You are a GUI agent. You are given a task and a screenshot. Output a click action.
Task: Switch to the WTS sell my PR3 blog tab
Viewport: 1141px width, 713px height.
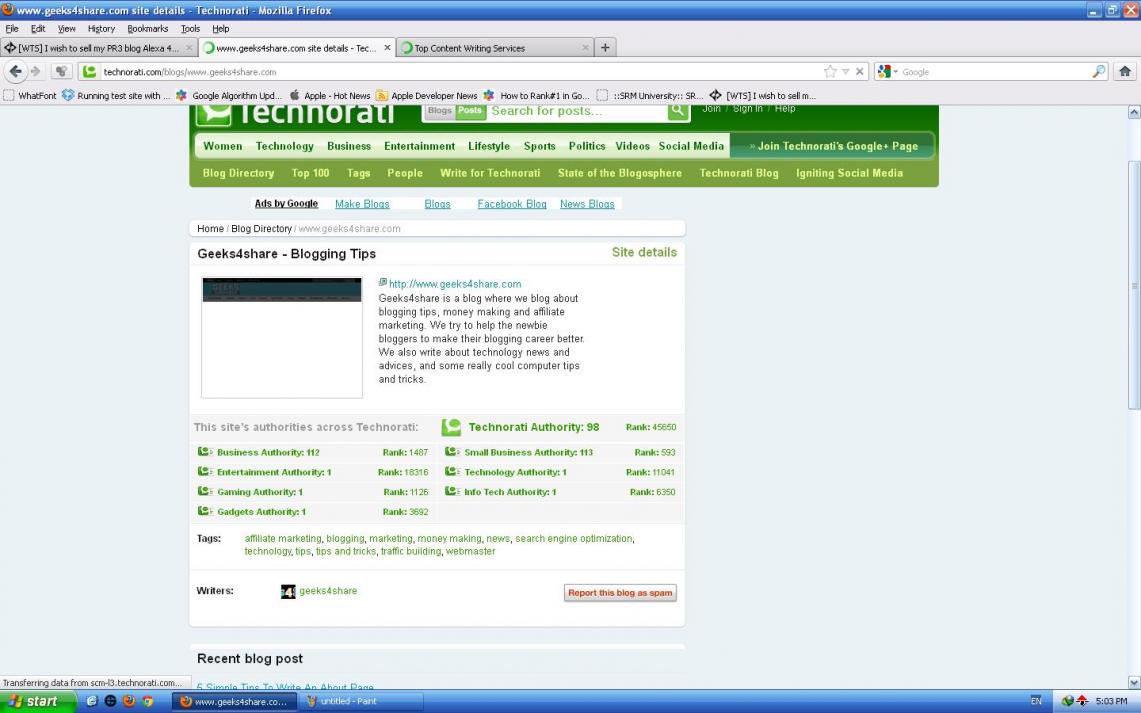tap(98, 48)
